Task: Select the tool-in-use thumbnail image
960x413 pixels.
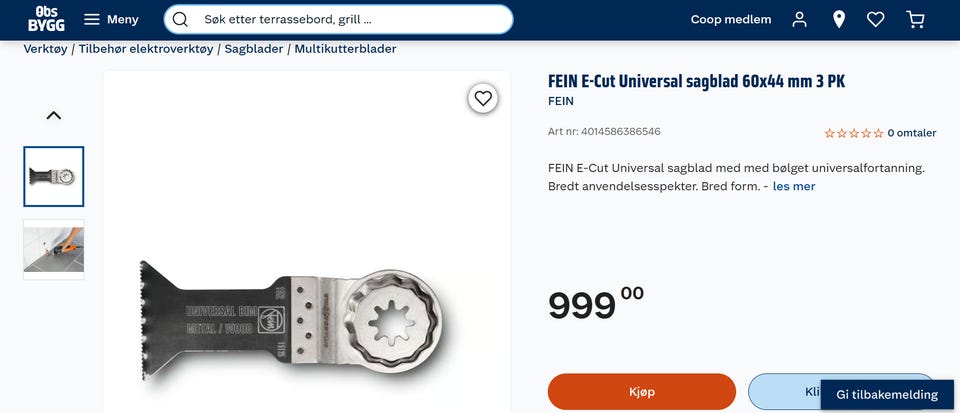Action: coord(54,250)
